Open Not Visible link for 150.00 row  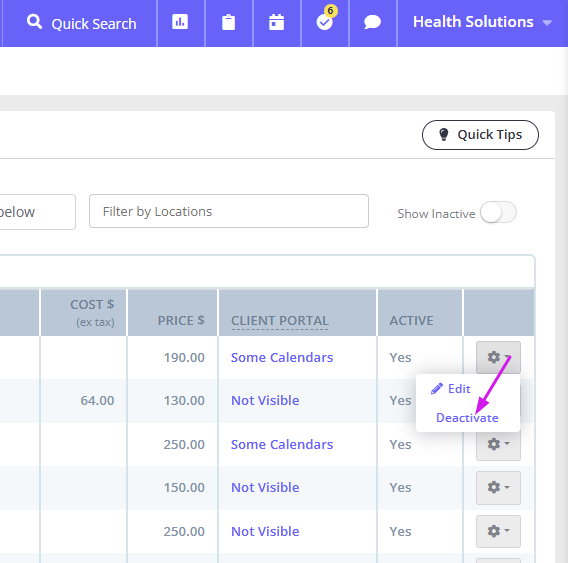coord(265,488)
